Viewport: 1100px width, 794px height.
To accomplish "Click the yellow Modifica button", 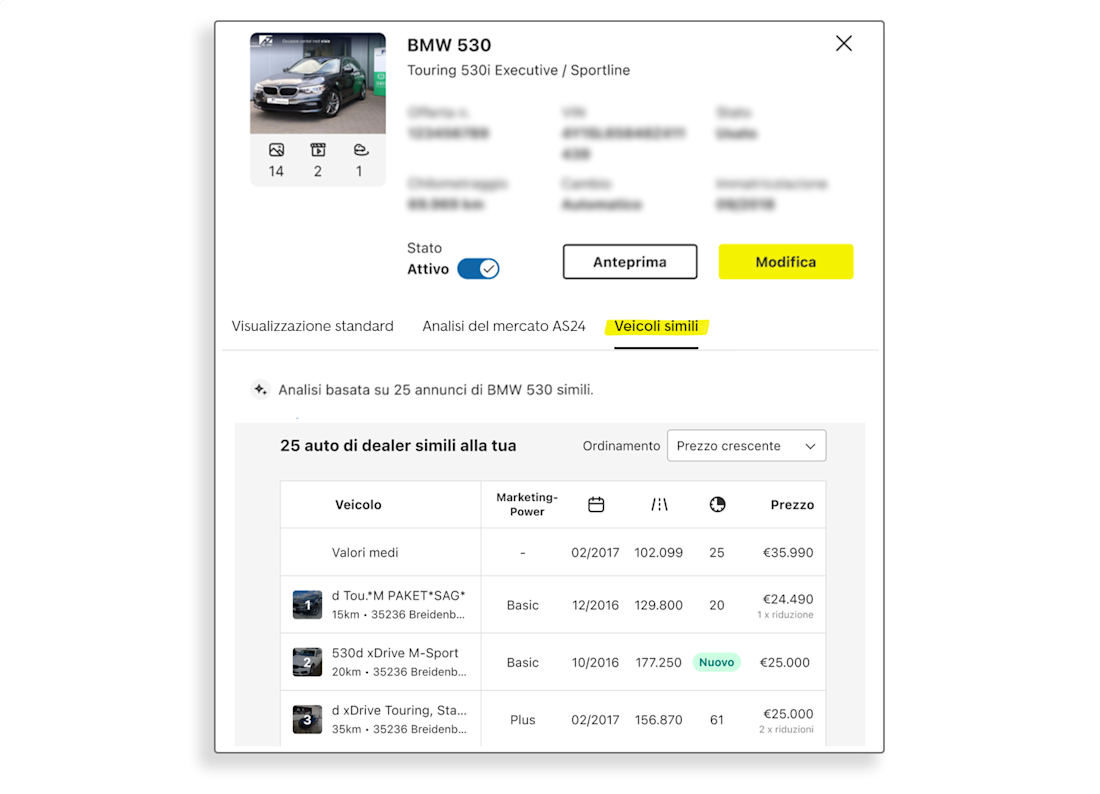I will coord(786,262).
